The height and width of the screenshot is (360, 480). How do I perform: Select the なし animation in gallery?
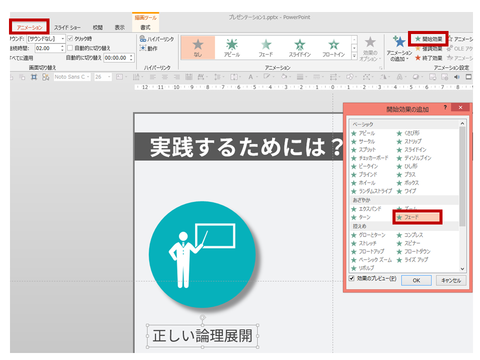pyautogui.click(x=198, y=47)
